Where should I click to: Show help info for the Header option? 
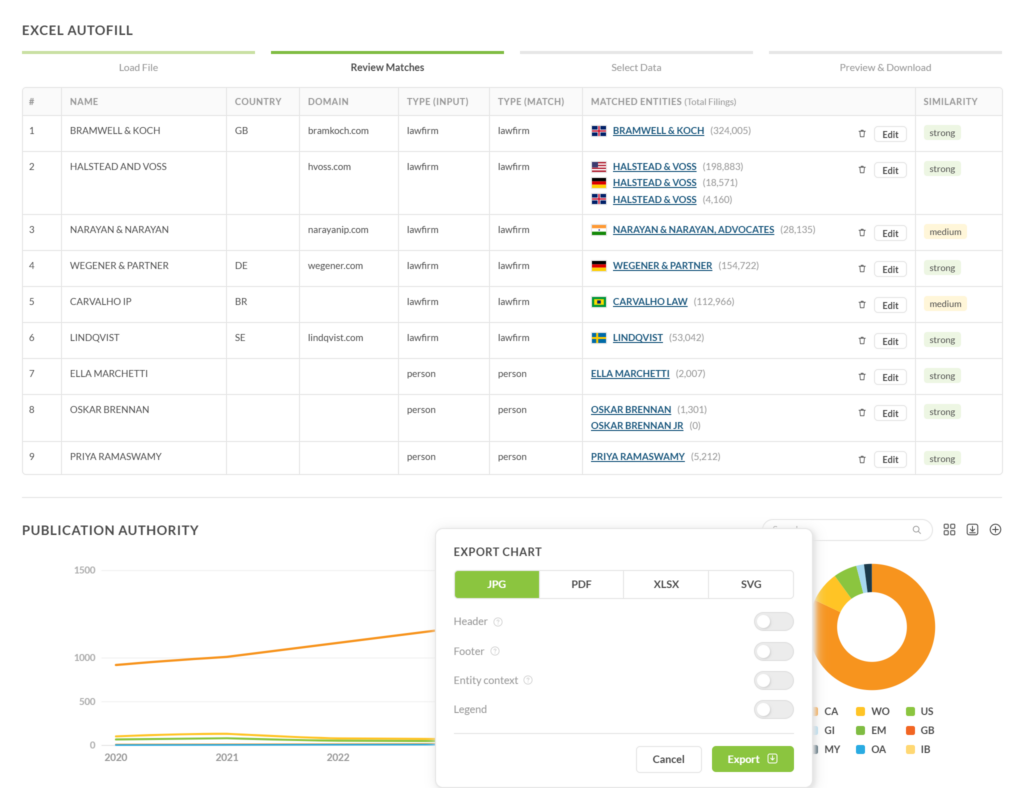[x=498, y=622]
